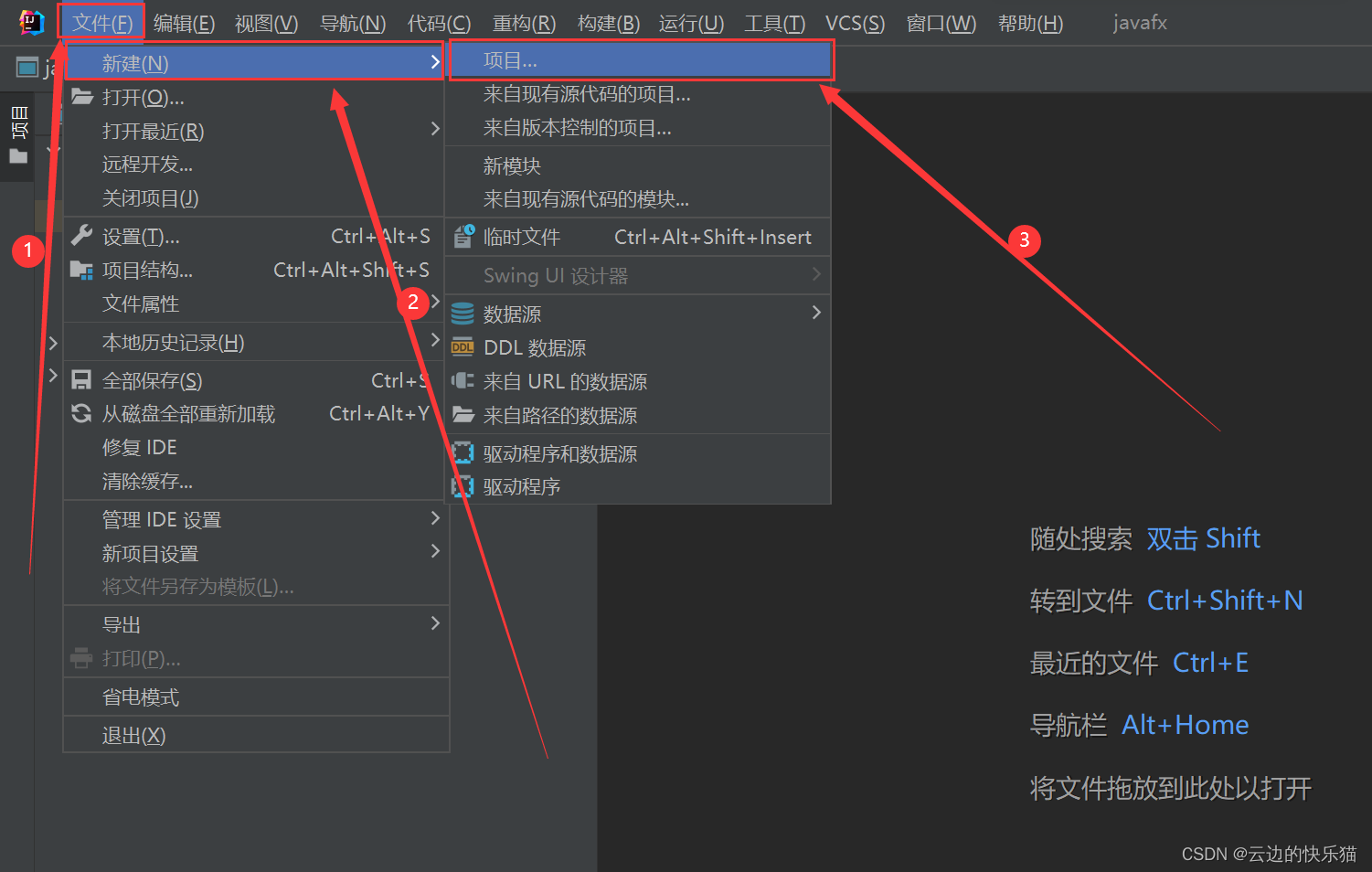This screenshot has height=872, width=1372.
Task: Open the 帮助(H) menu
Action: (x=1031, y=23)
